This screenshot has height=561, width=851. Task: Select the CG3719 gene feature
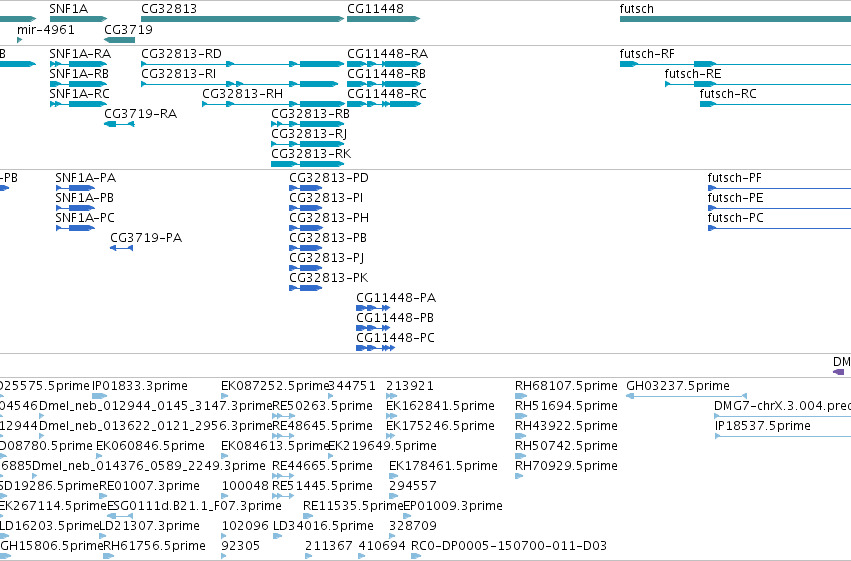119,40
